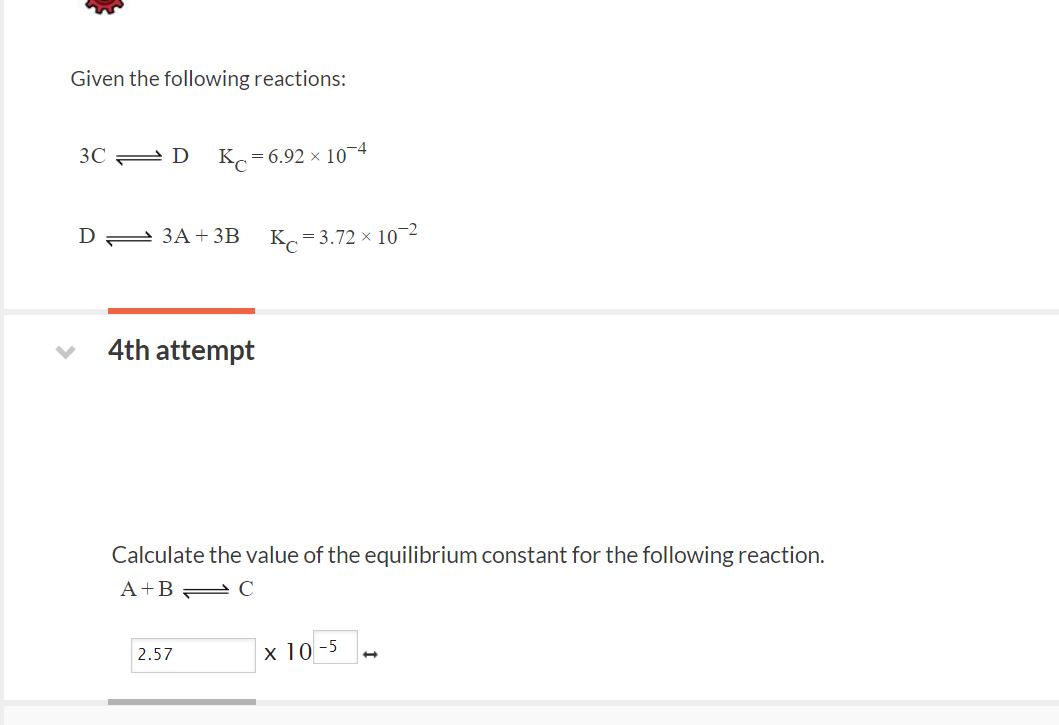Select the equilibrium arrows in D ⇌ 3A + 3B
This screenshot has width=1059, height=725.
(x=129, y=237)
